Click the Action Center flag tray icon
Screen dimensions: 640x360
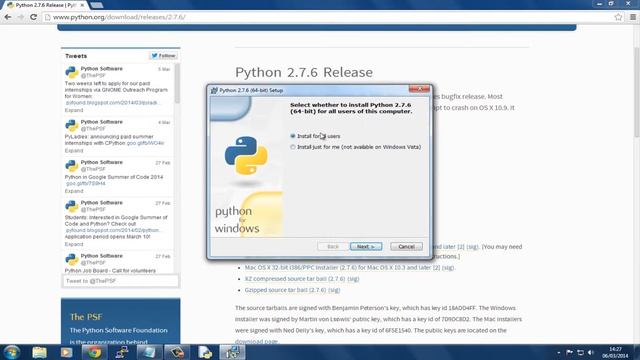[569, 352]
